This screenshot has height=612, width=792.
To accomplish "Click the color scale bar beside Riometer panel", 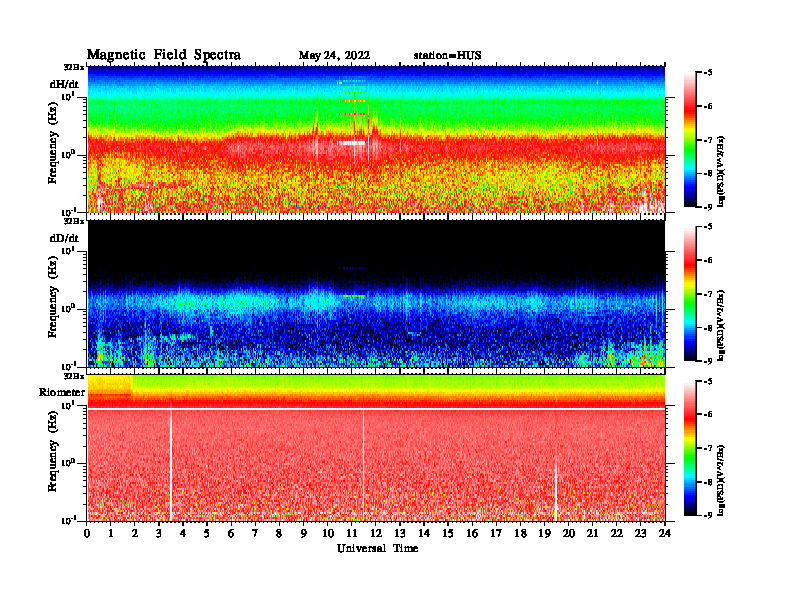I will [690, 448].
